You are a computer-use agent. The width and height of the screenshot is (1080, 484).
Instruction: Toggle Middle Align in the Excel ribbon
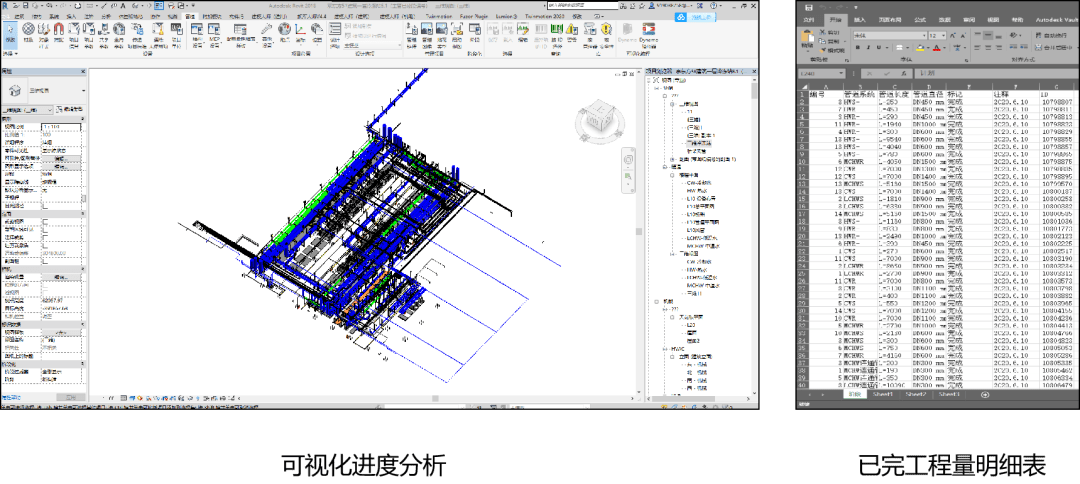tap(988, 35)
